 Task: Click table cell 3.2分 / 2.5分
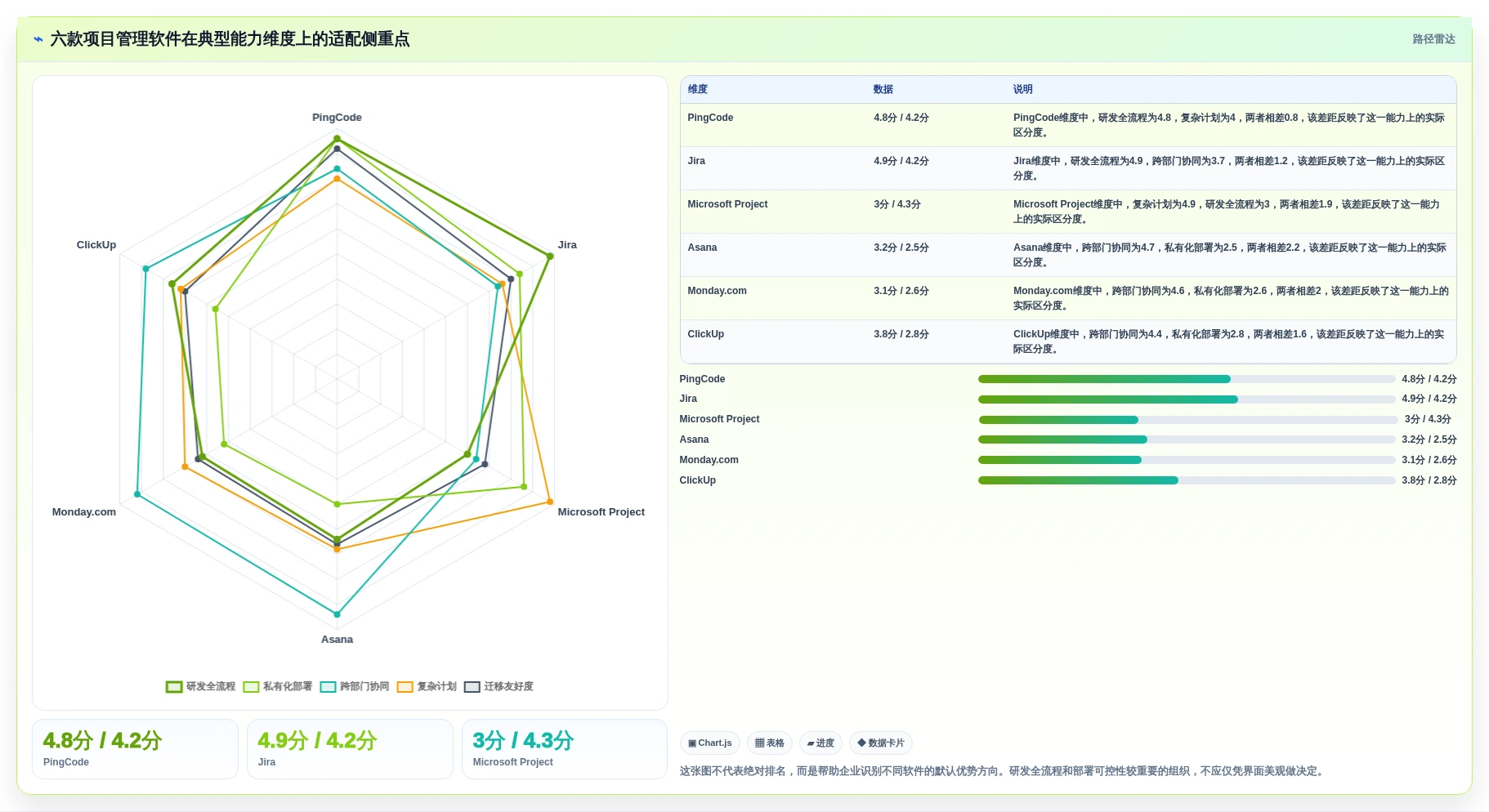(901, 248)
